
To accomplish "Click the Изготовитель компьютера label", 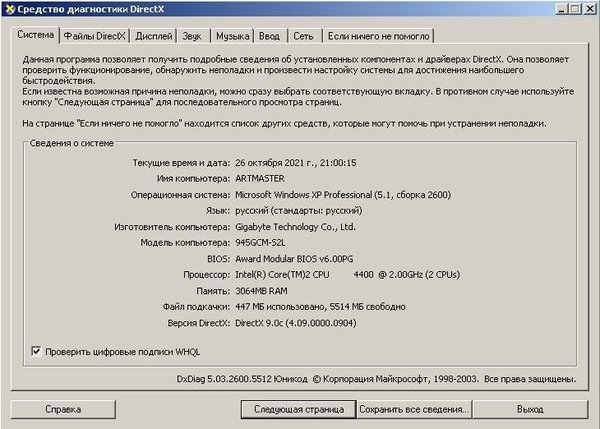I will coord(172,227).
